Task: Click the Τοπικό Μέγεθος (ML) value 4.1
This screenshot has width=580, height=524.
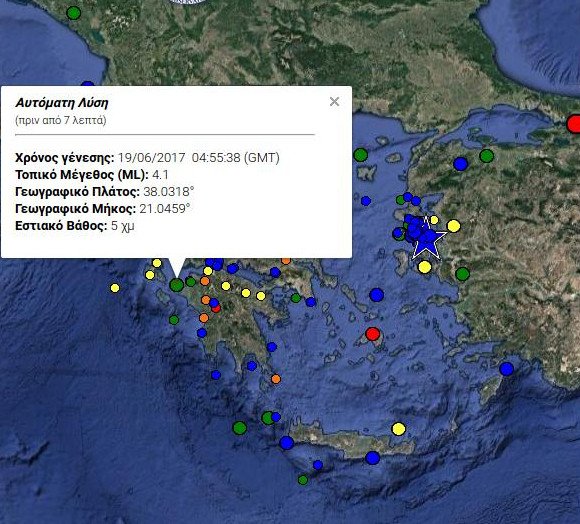Action: coord(160,175)
